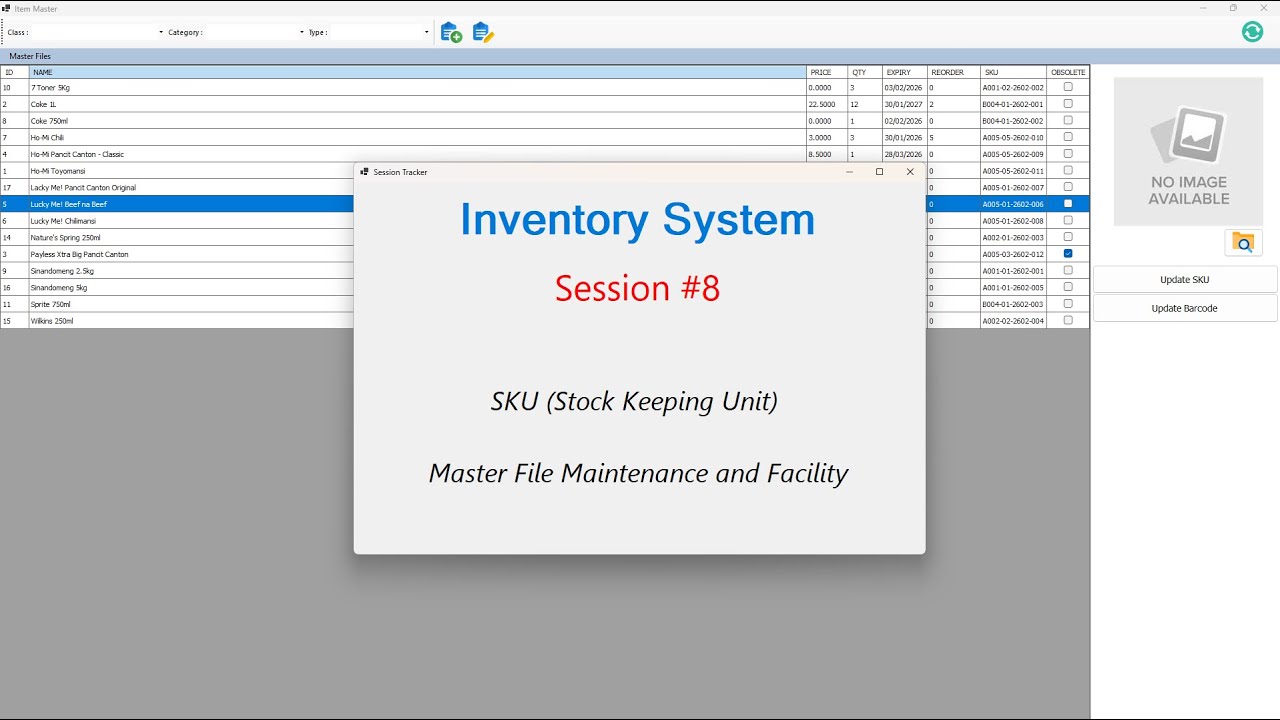Viewport: 1280px width, 720px height.
Task: Tick Obsolete checkbox for Coke 1L
Action: click(x=1068, y=104)
